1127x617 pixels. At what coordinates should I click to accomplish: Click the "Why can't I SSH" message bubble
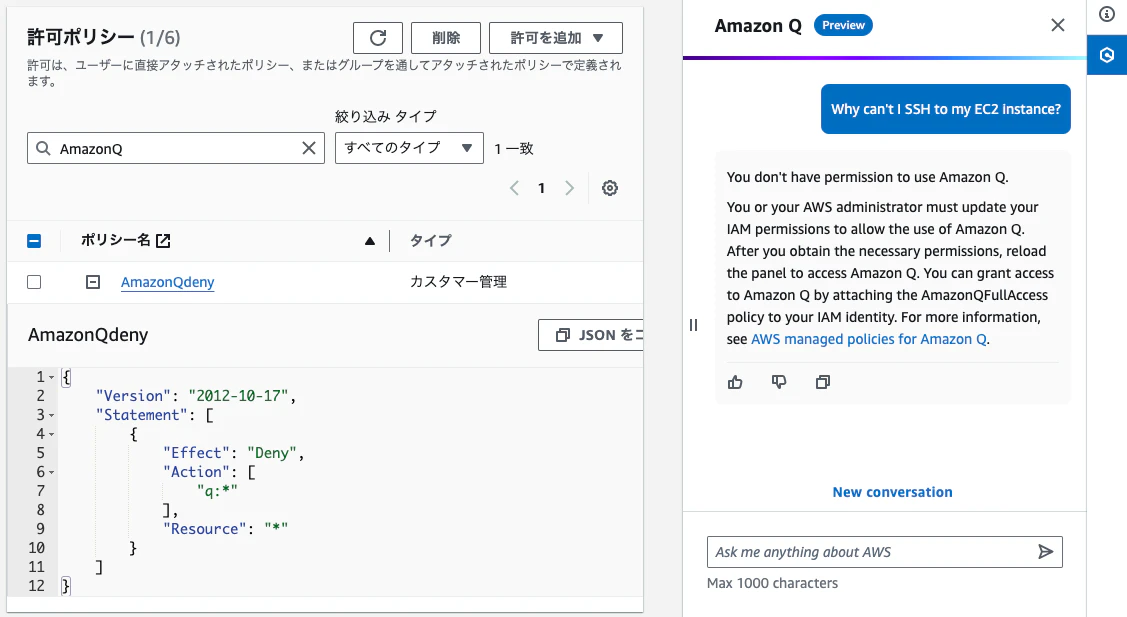point(945,109)
